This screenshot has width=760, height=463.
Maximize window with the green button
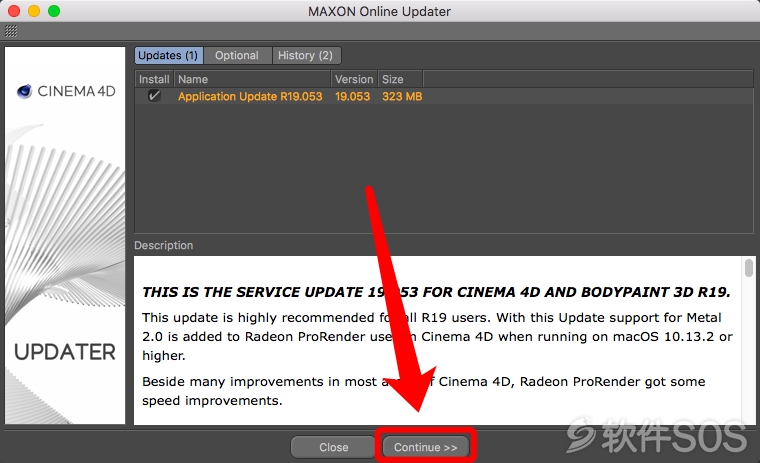(x=54, y=11)
